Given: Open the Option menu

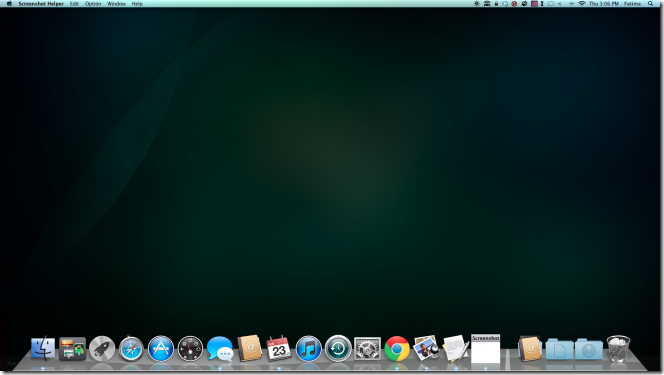Looking at the screenshot, I should pos(93,4).
